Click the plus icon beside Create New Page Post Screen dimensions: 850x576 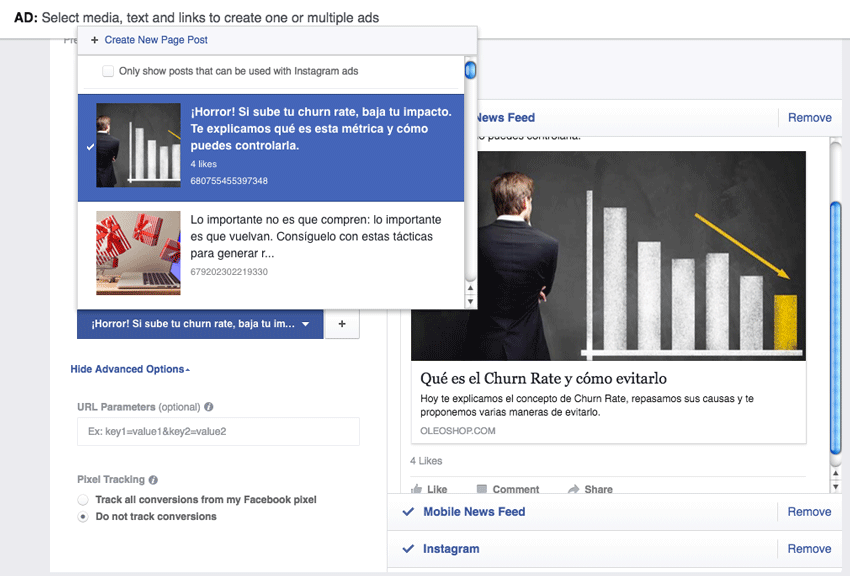(94, 40)
